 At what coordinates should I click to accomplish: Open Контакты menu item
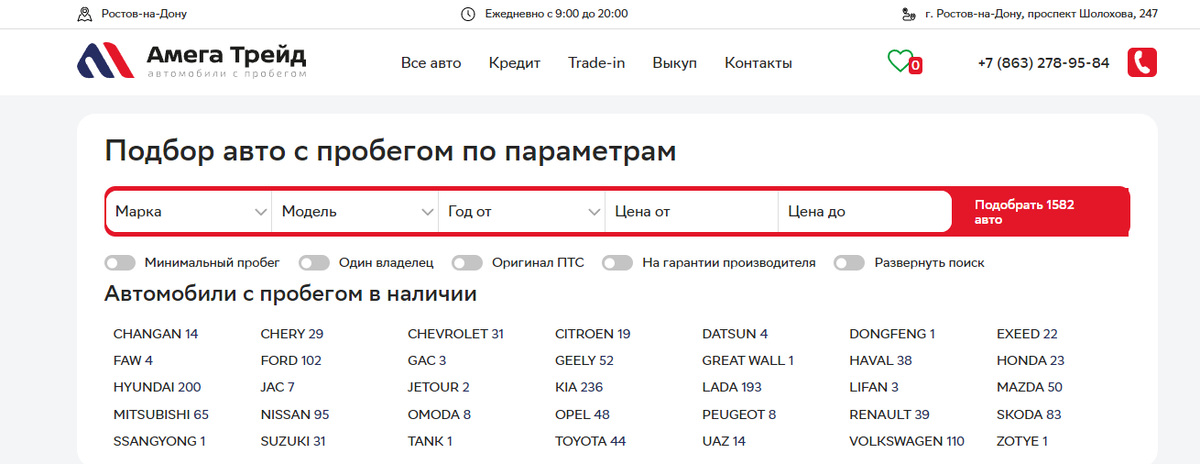pyautogui.click(x=759, y=63)
